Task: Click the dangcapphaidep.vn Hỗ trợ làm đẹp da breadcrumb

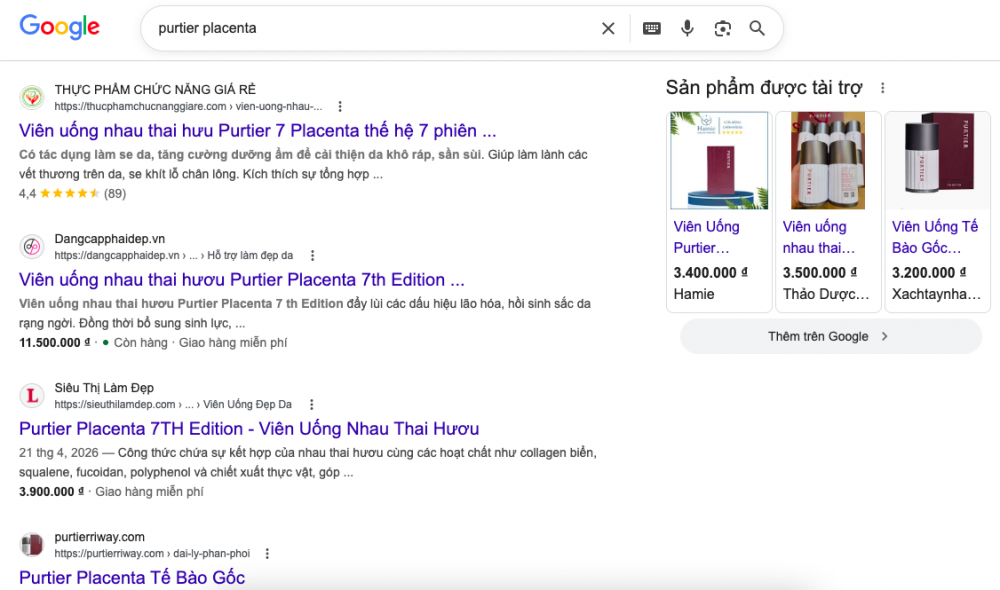Action: pyautogui.click(x=173, y=256)
